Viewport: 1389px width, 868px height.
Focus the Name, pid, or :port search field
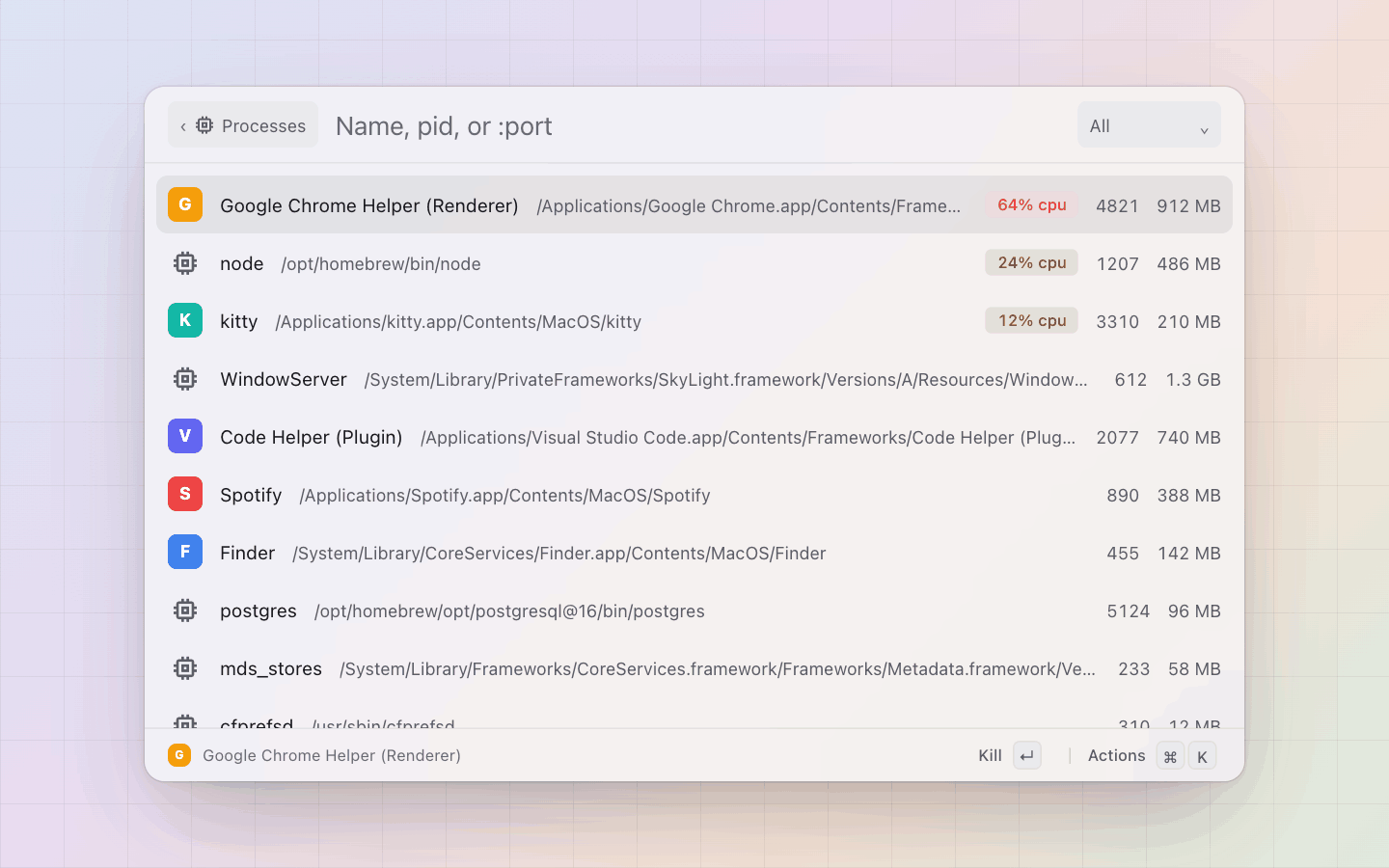click(698, 126)
